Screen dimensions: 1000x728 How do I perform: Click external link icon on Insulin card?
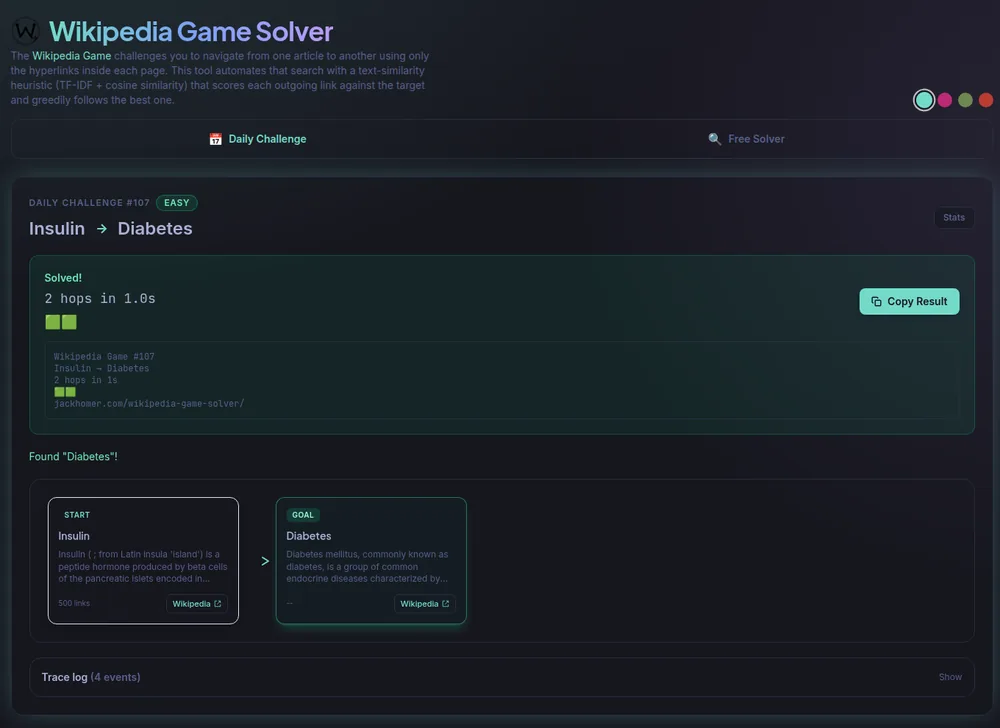click(x=217, y=604)
